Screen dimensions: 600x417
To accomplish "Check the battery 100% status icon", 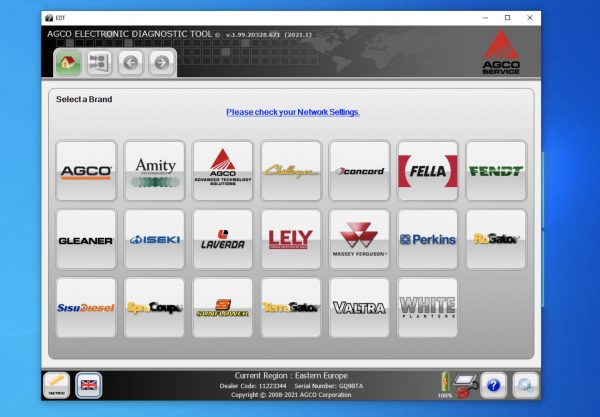I will pyautogui.click(x=445, y=385).
